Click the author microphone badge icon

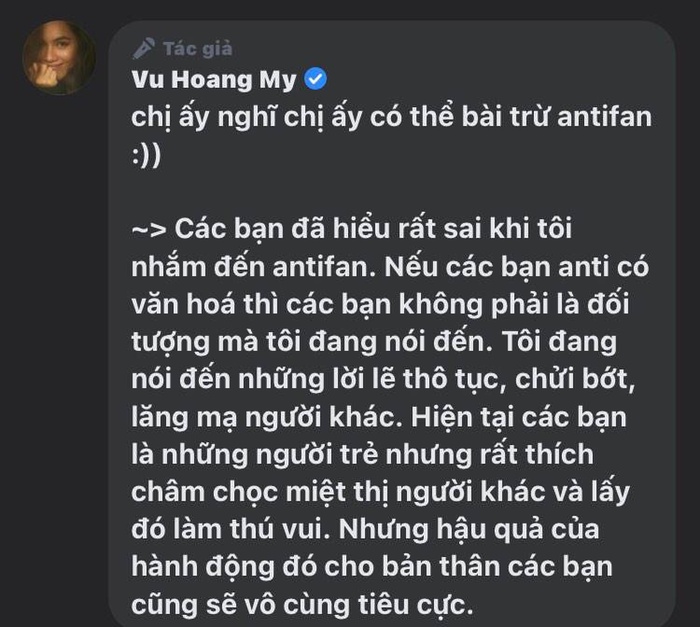144,49
